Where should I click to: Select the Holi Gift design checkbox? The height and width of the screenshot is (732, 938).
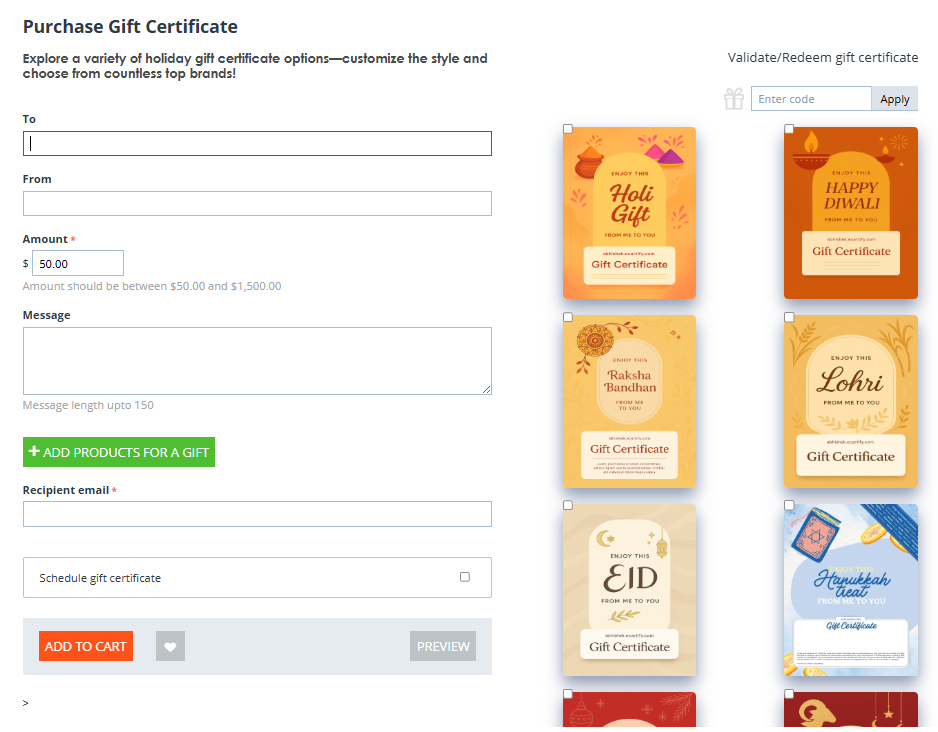pos(568,129)
